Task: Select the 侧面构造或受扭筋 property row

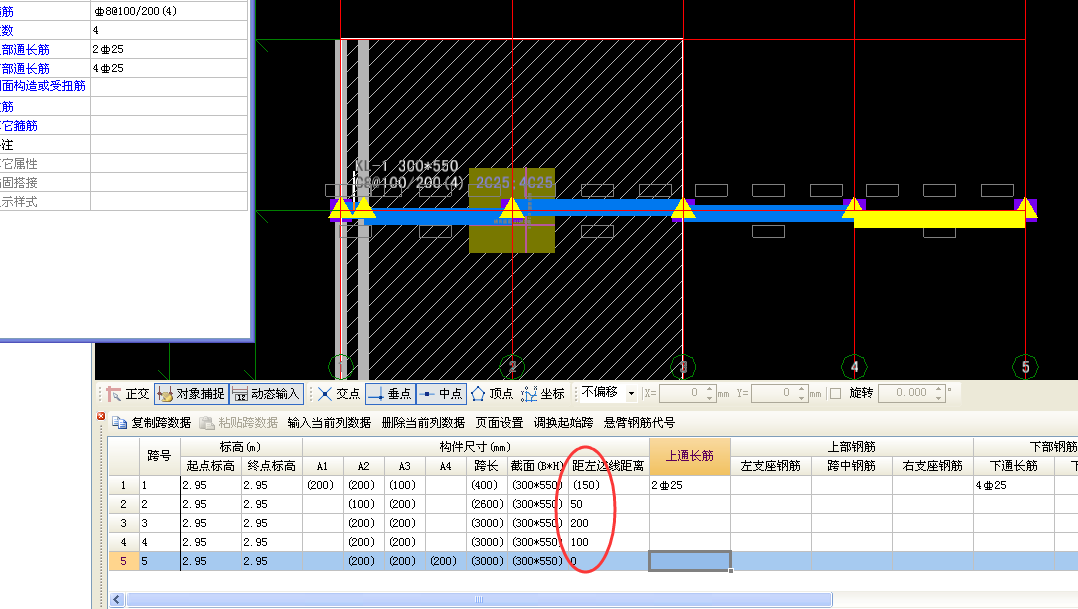Action: (x=124, y=87)
